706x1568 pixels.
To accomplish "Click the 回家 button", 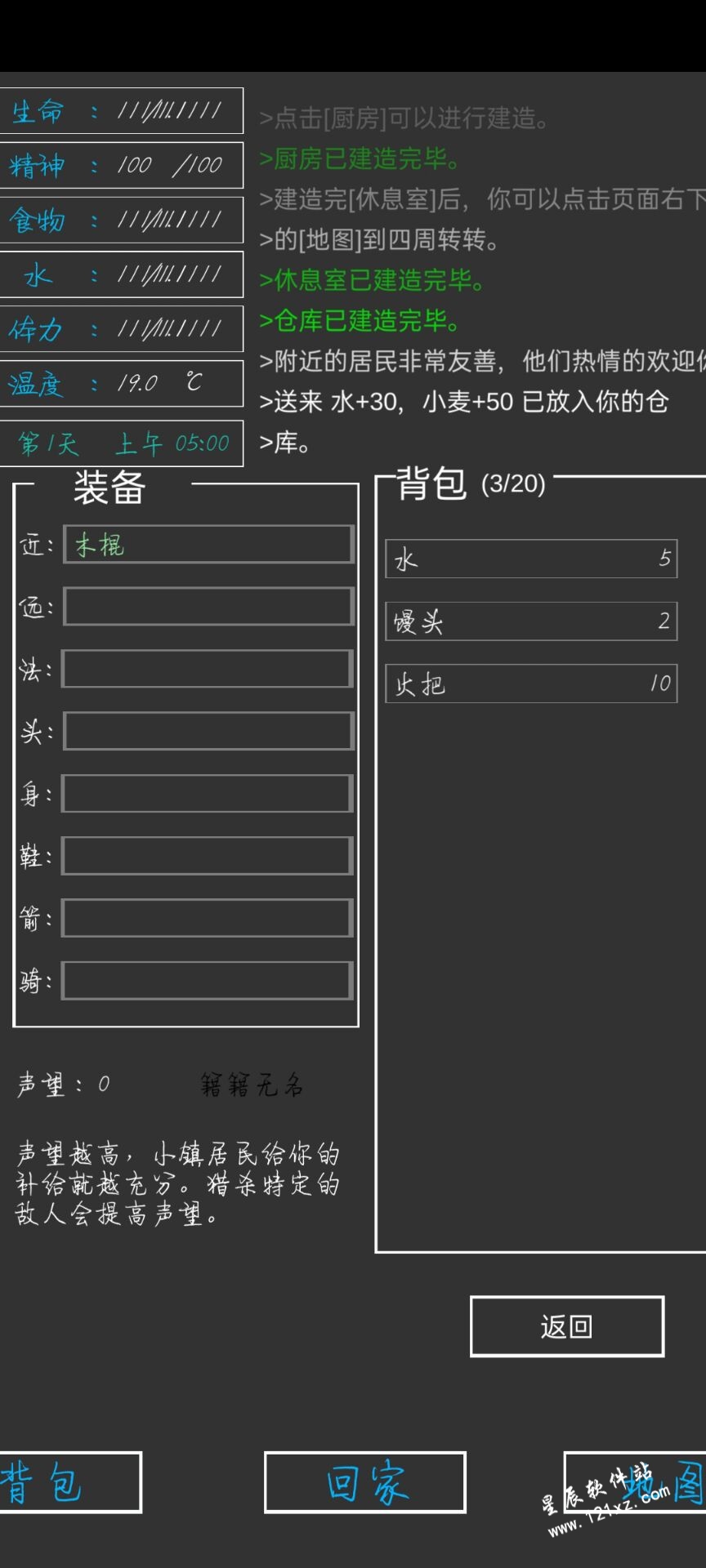I will (x=365, y=1482).
